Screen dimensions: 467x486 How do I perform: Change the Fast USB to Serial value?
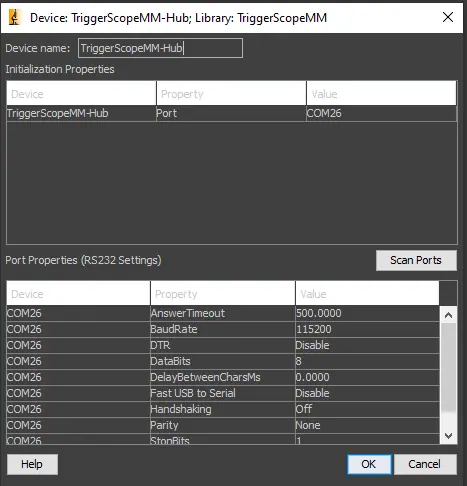coord(367,393)
